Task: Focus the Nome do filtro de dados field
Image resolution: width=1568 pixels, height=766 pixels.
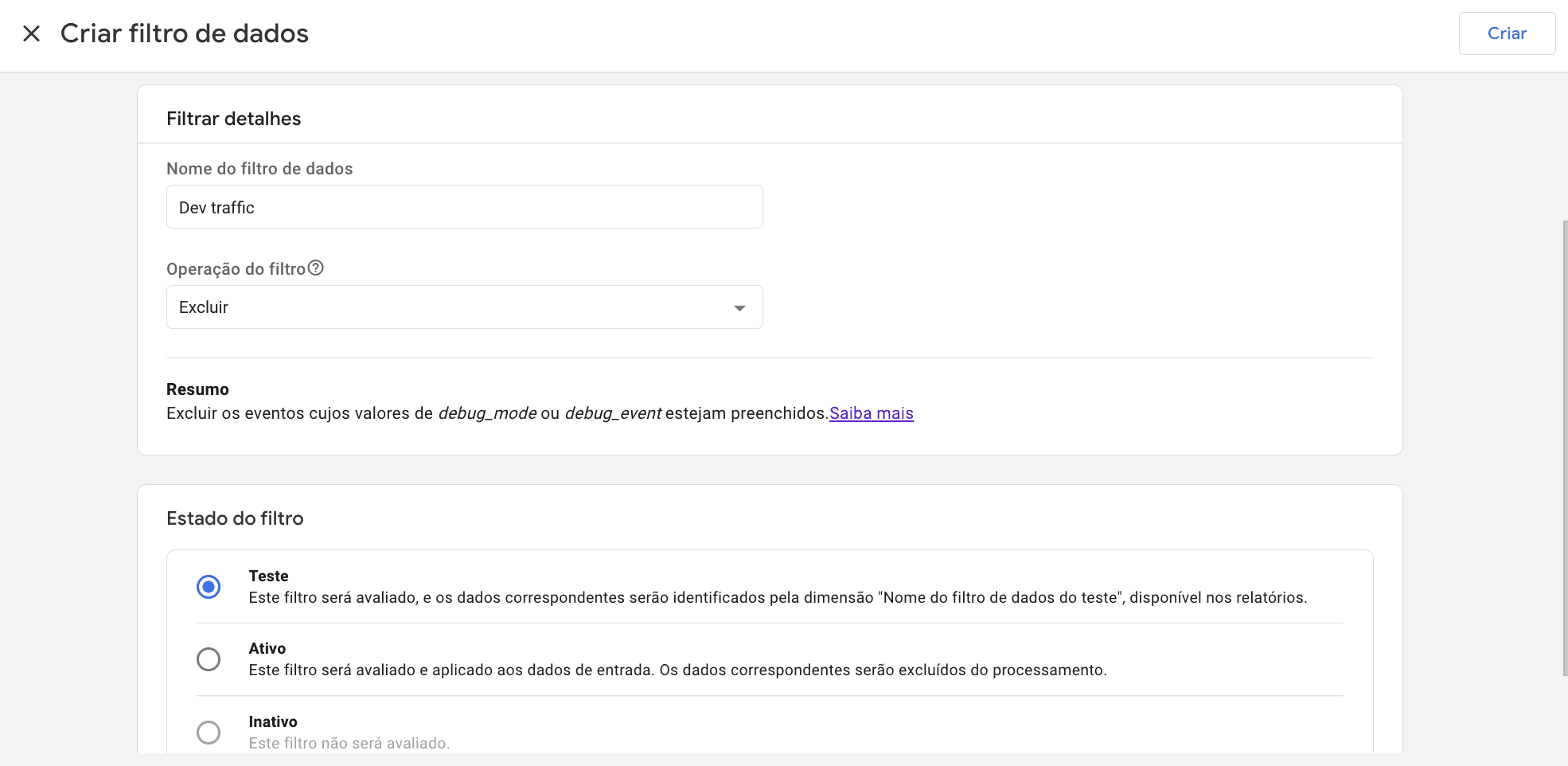Action: [464, 206]
